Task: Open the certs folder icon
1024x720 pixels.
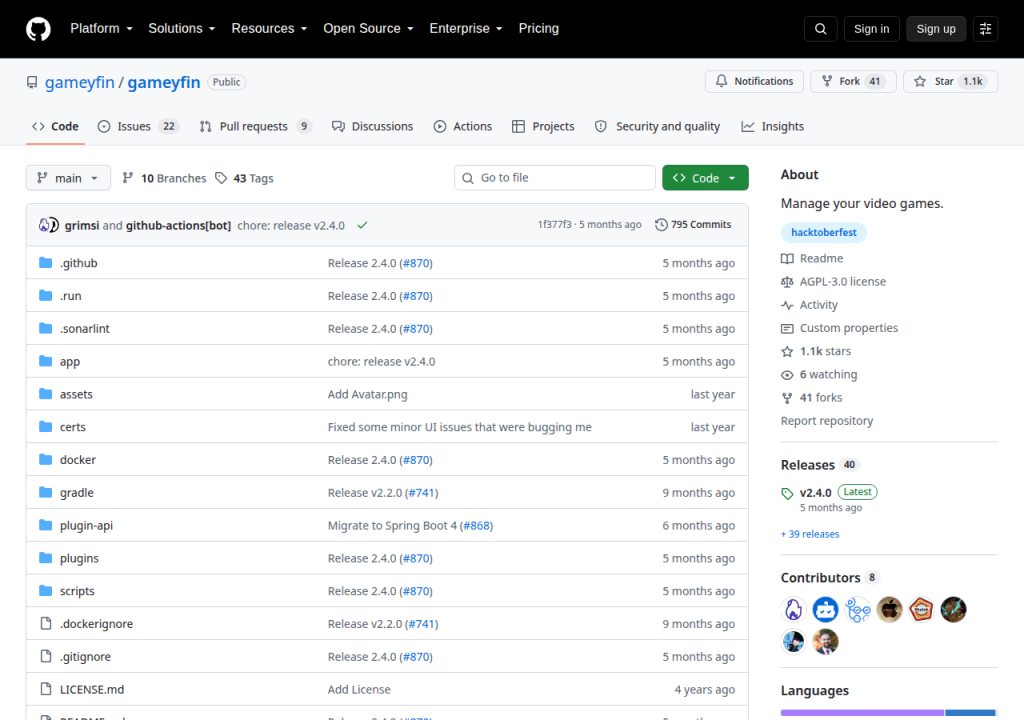Action: (x=46, y=427)
